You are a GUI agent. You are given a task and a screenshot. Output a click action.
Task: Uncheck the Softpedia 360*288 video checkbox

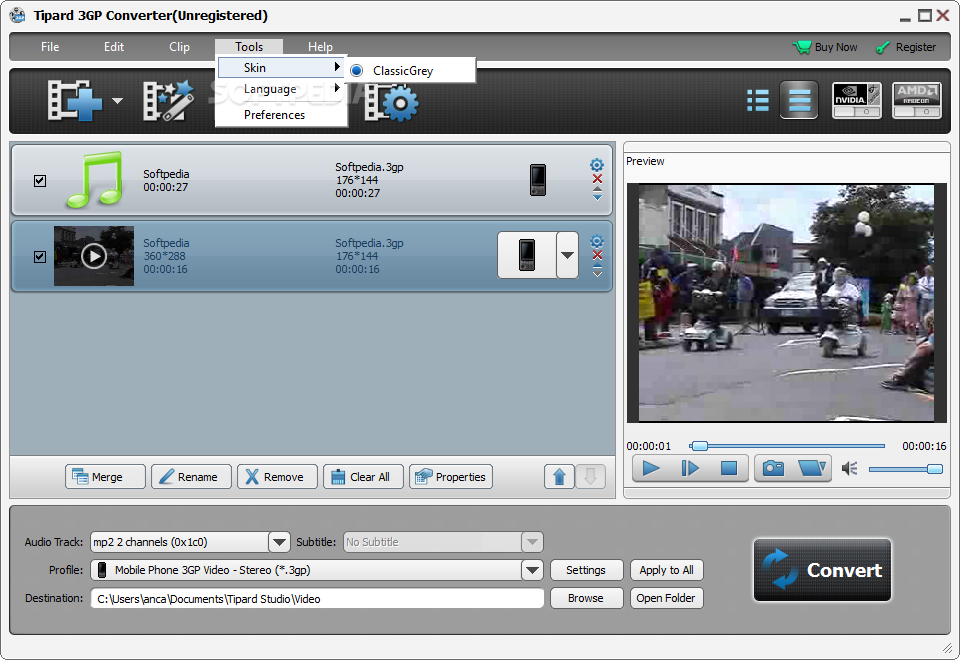point(40,257)
